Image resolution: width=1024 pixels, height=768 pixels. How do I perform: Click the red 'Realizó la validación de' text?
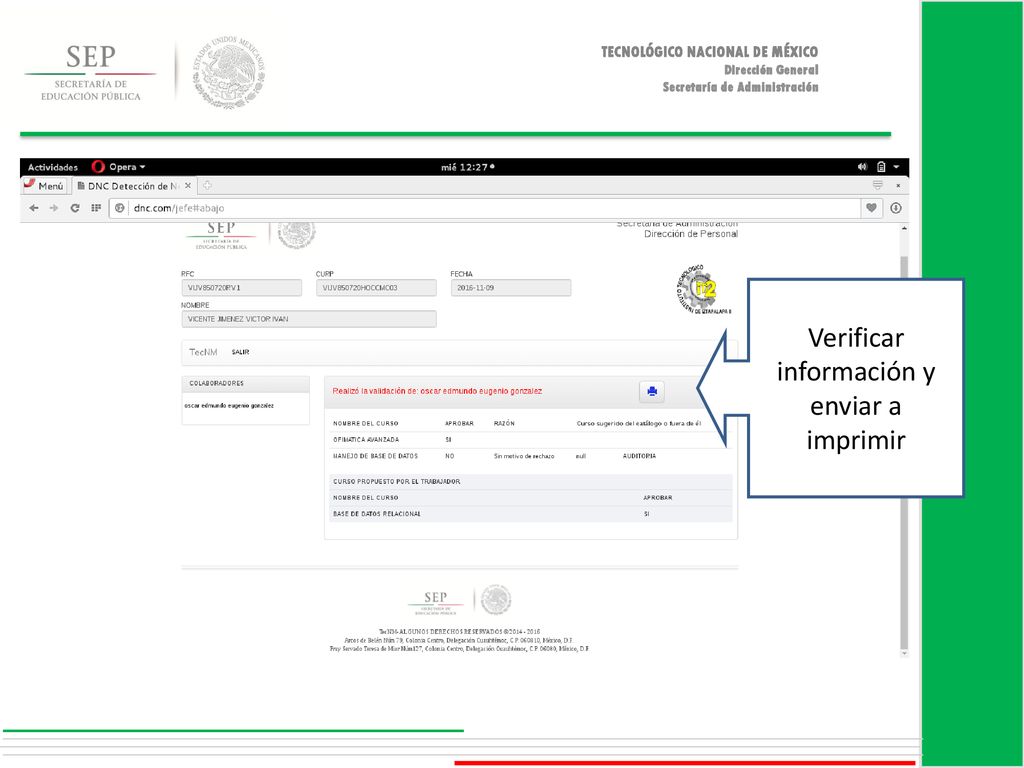(437, 391)
